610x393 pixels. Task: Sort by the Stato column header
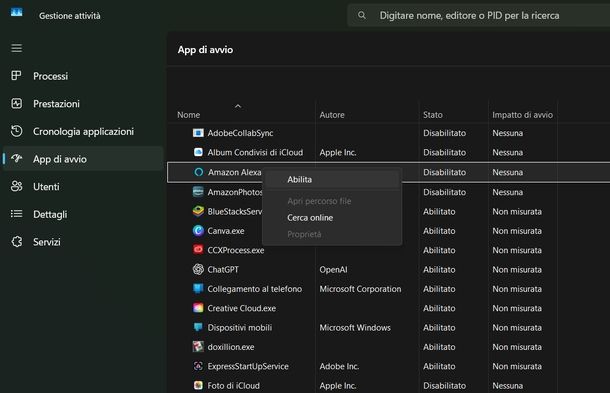[x=433, y=115]
